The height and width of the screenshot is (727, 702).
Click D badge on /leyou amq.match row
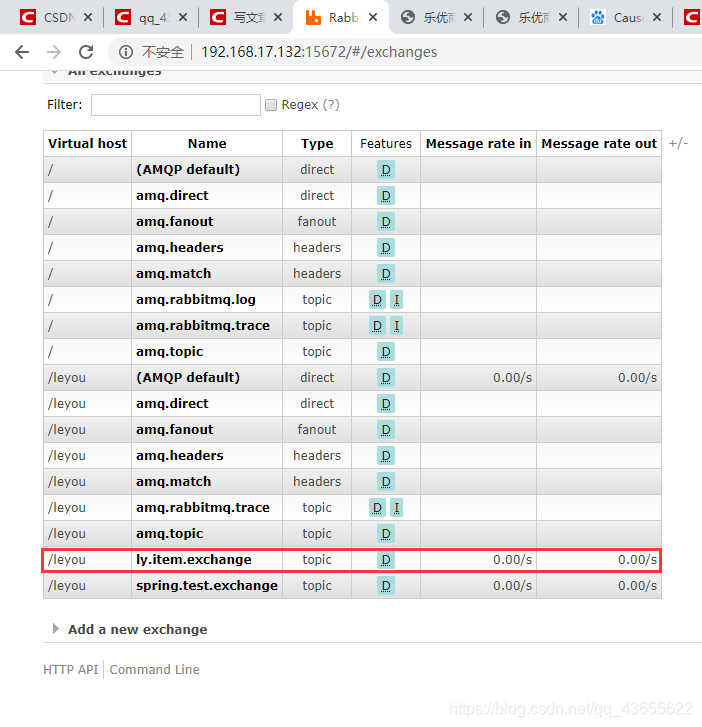(386, 481)
